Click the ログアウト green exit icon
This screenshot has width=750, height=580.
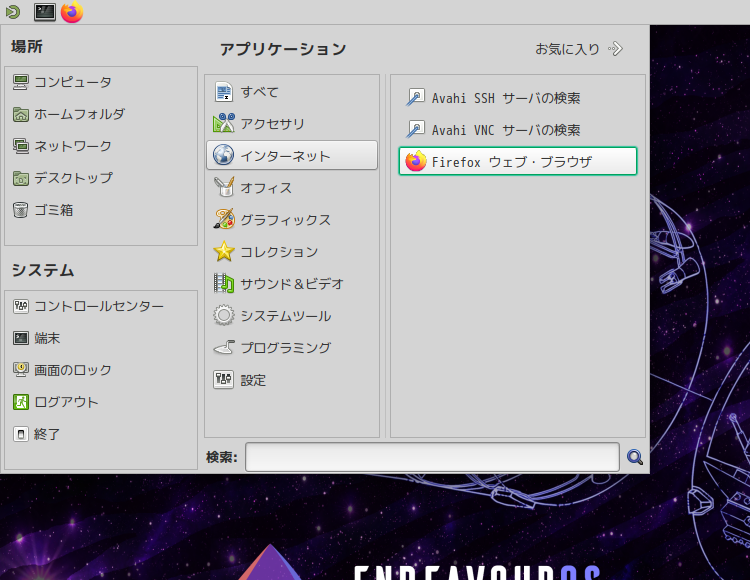coord(21,402)
